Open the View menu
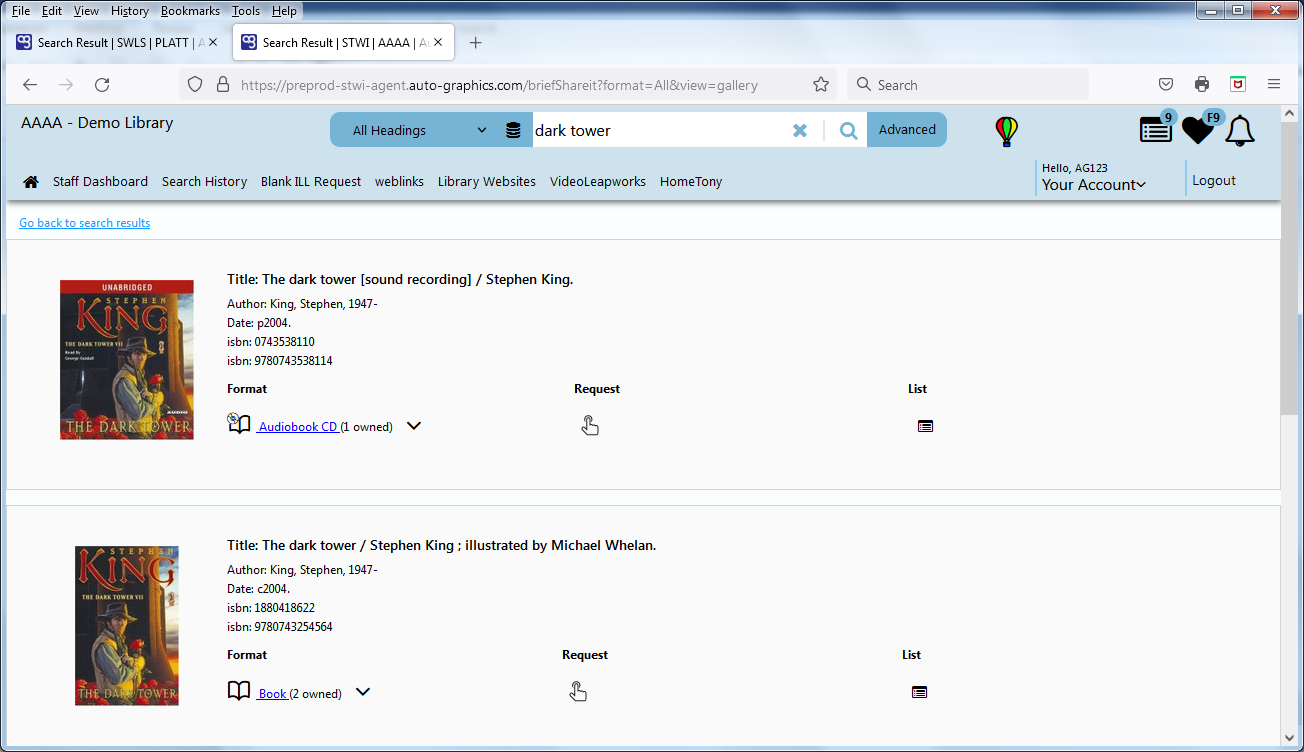The image size is (1304, 752). pyautogui.click(x=86, y=11)
